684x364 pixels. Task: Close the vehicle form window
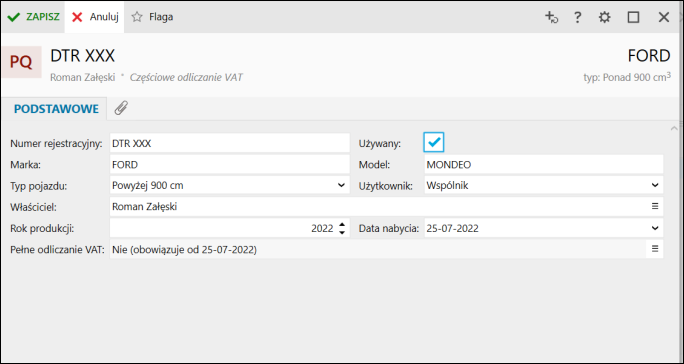(x=663, y=17)
